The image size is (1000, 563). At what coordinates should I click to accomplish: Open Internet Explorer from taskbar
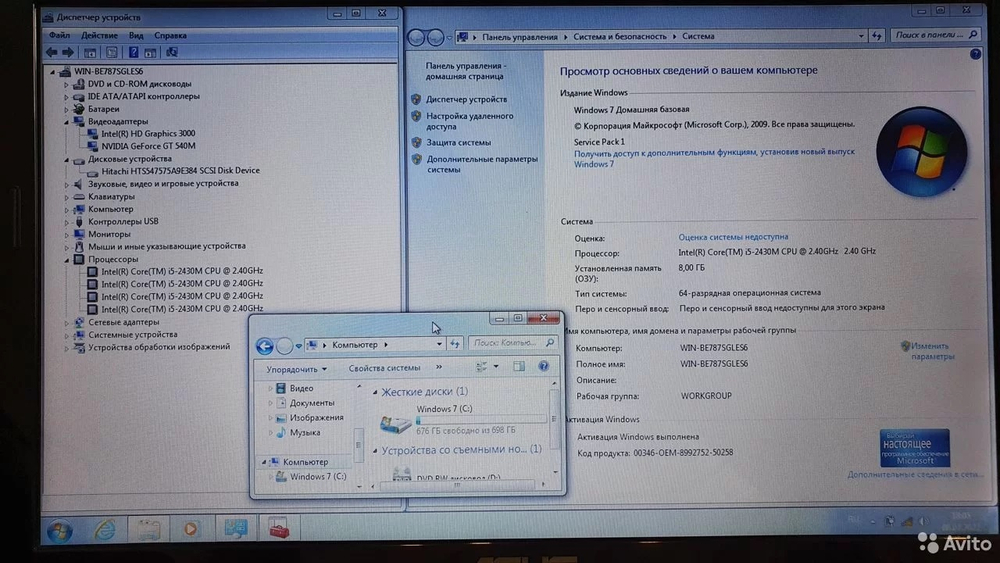(105, 529)
